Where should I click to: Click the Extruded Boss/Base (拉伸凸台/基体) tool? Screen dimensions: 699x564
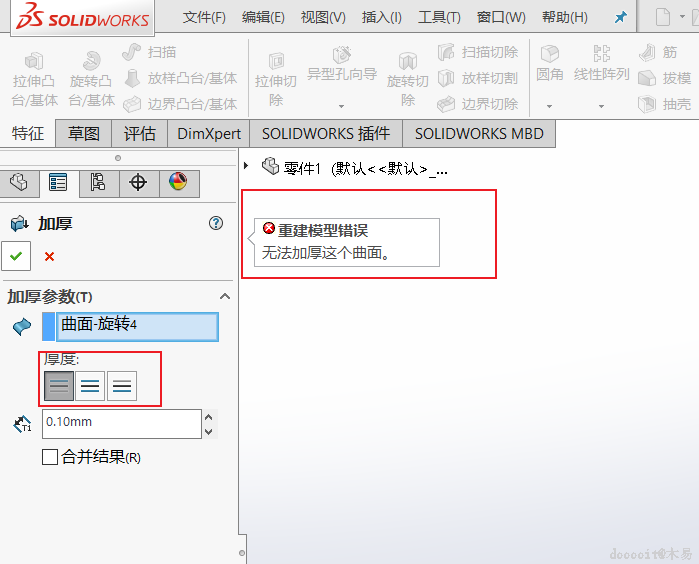(34, 79)
